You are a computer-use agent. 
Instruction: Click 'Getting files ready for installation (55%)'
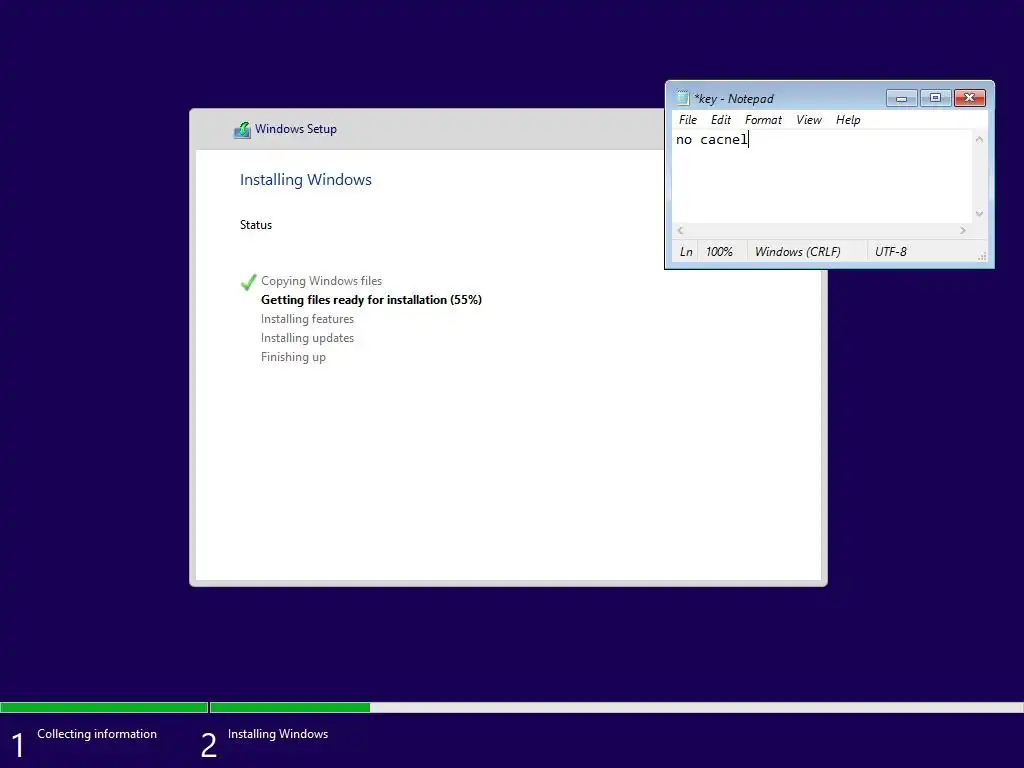click(x=371, y=300)
